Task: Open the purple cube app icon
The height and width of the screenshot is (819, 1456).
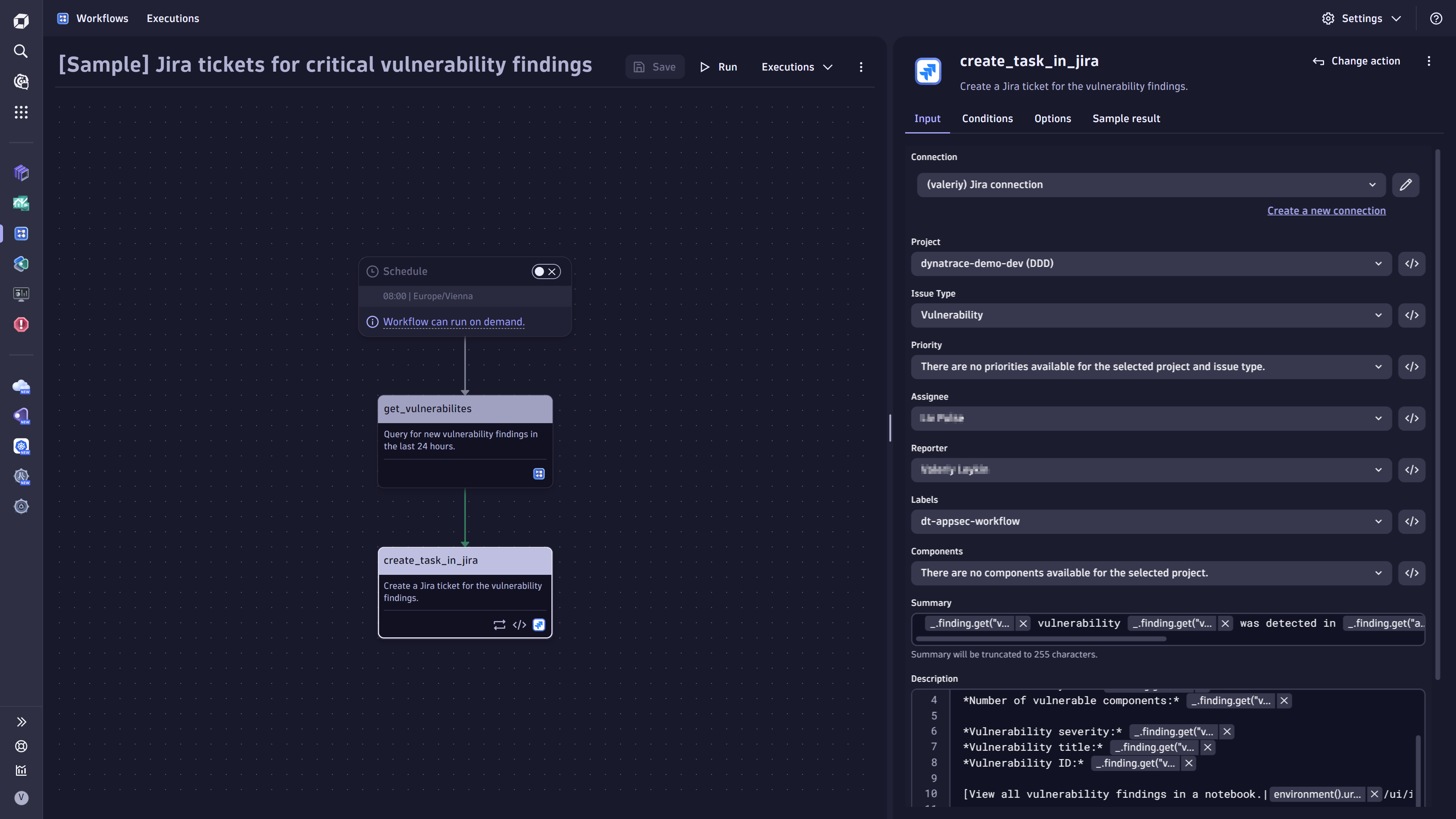Action: 21,173
